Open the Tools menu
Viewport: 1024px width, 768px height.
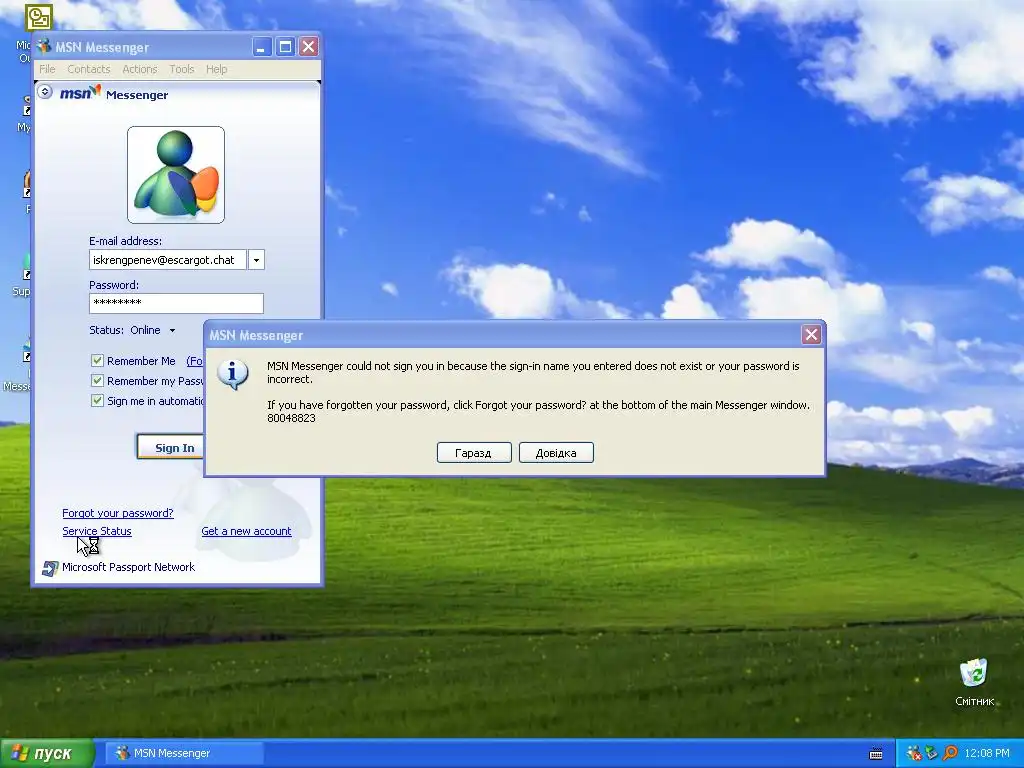tap(182, 69)
